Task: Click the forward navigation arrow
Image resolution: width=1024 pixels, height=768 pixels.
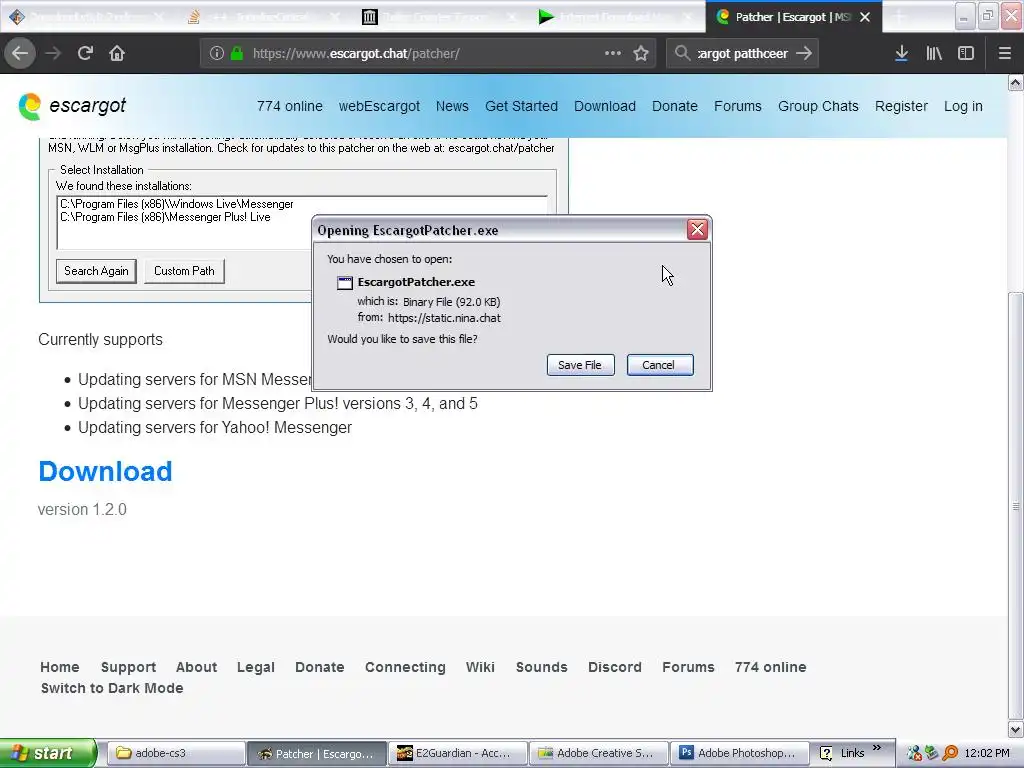Action: point(53,54)
